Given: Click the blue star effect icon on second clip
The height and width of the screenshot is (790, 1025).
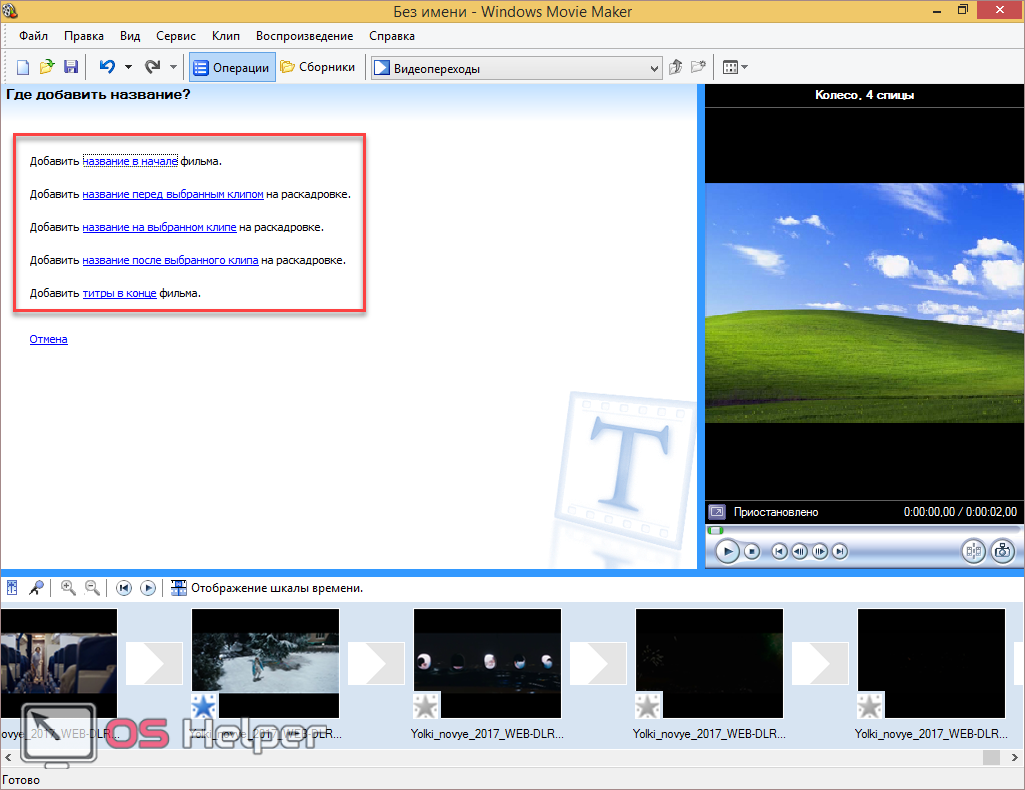Looking at the screenshot, I should pyautogui.click(x=203, y=707).
